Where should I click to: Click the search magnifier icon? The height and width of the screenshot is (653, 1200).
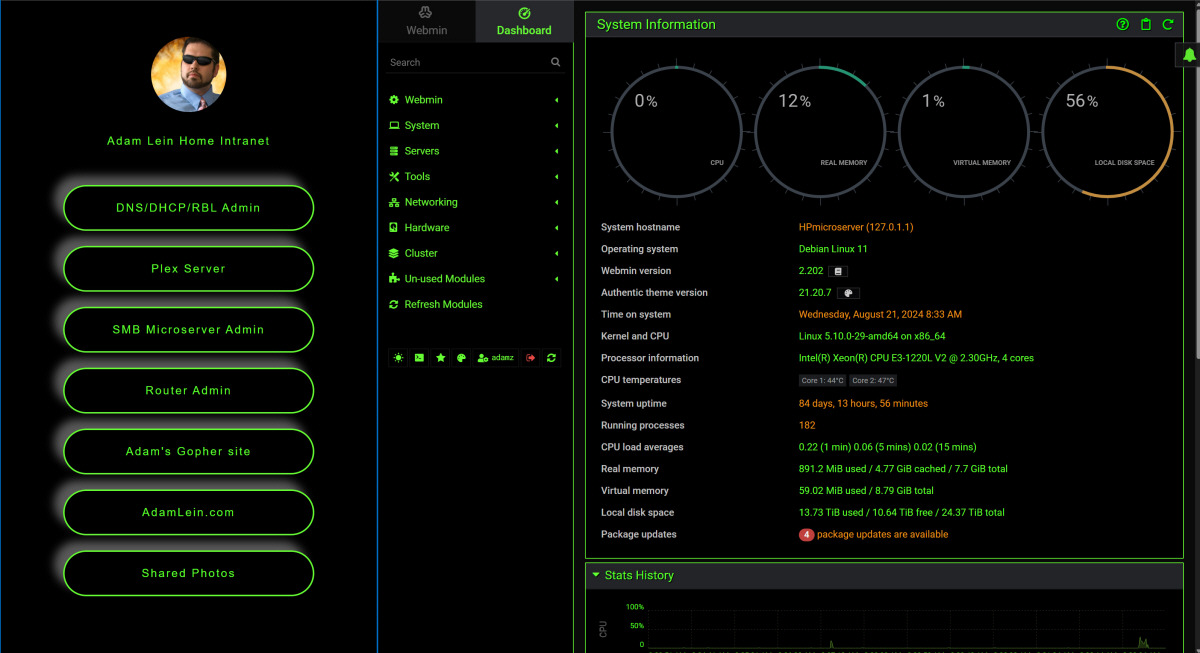pos(556,62)
